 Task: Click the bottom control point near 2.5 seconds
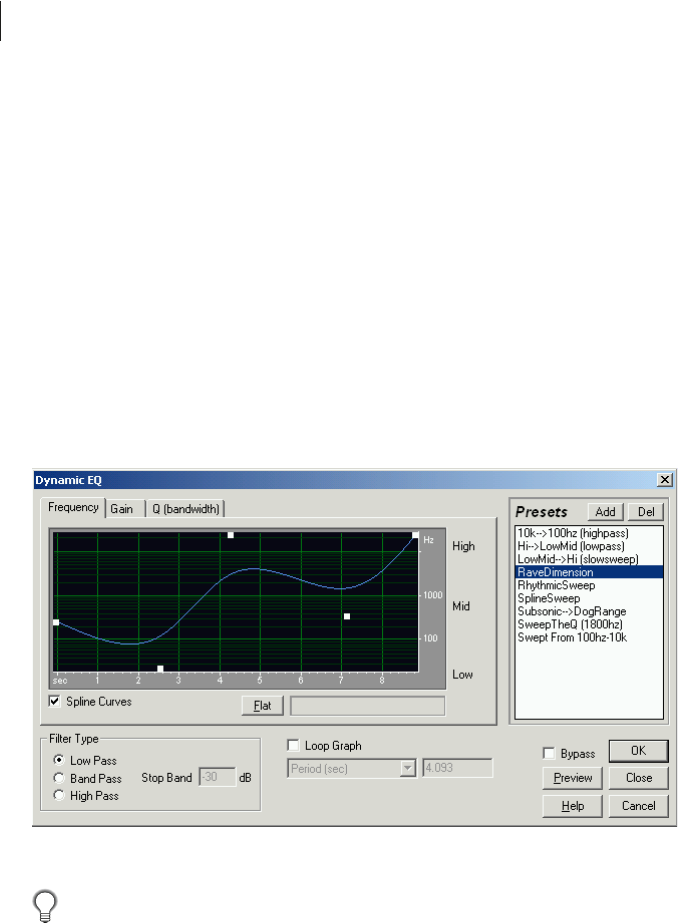pyautogui.click(x=160, y=669)
